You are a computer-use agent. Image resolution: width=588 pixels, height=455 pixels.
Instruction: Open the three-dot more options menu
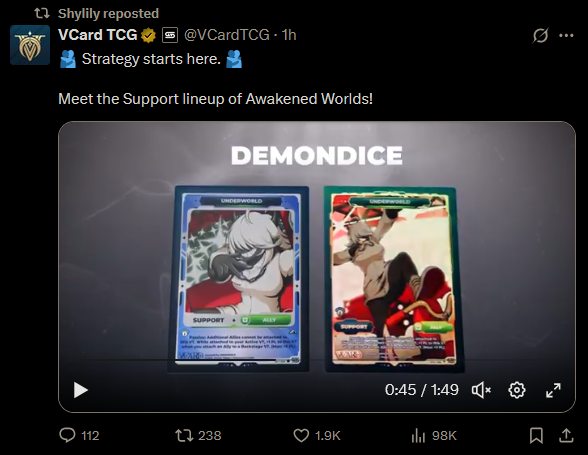(x=566, y=36)
